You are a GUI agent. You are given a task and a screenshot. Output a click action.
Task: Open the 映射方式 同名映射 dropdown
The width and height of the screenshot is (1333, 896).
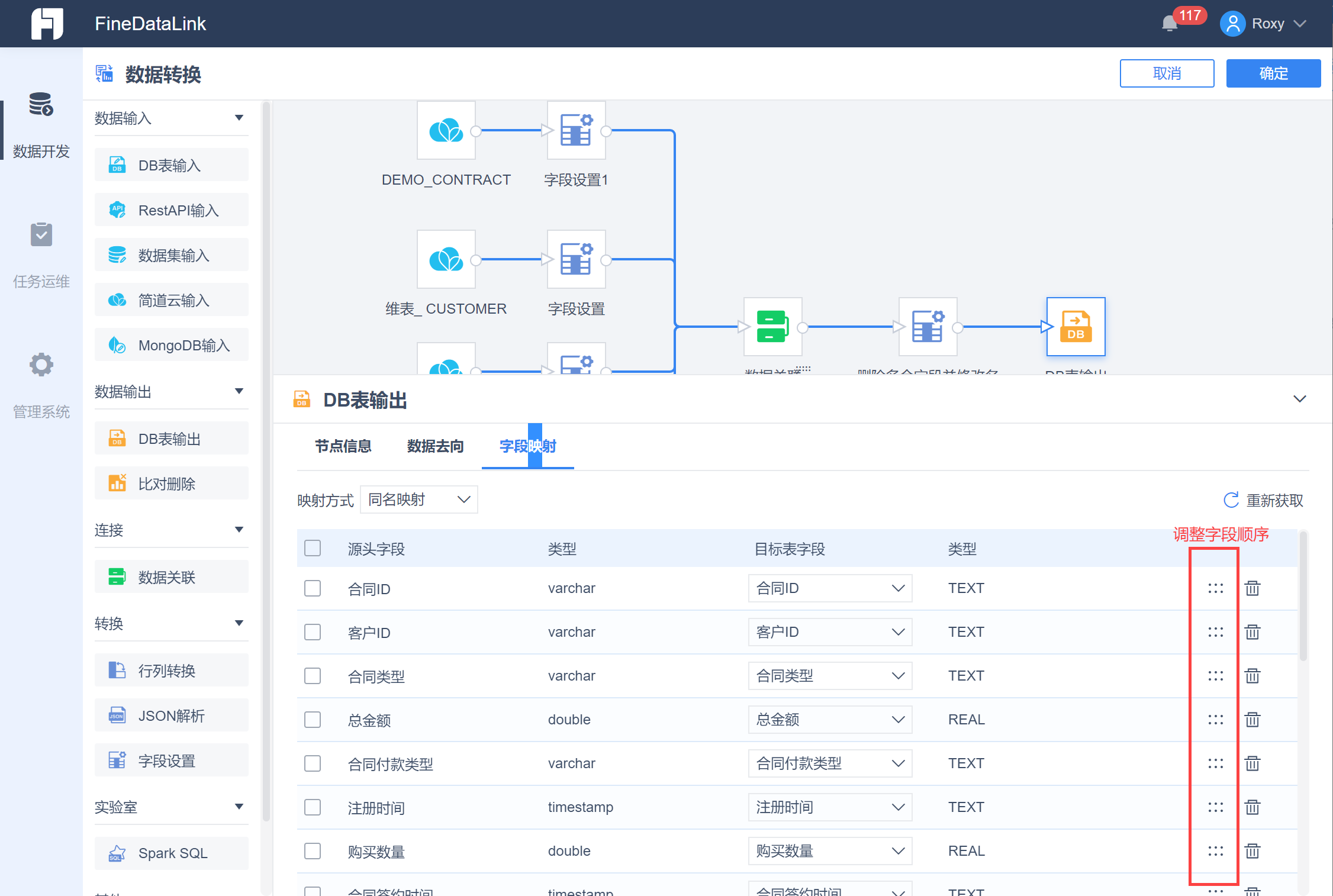point(418,500)
